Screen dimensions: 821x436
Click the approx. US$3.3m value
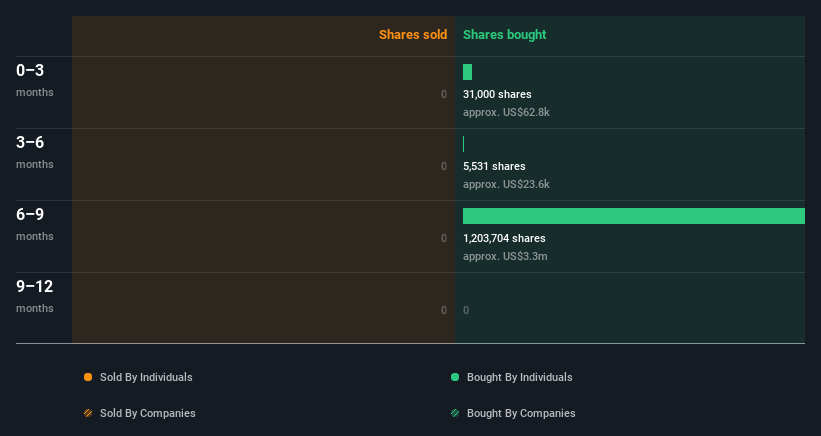point(505,256)
